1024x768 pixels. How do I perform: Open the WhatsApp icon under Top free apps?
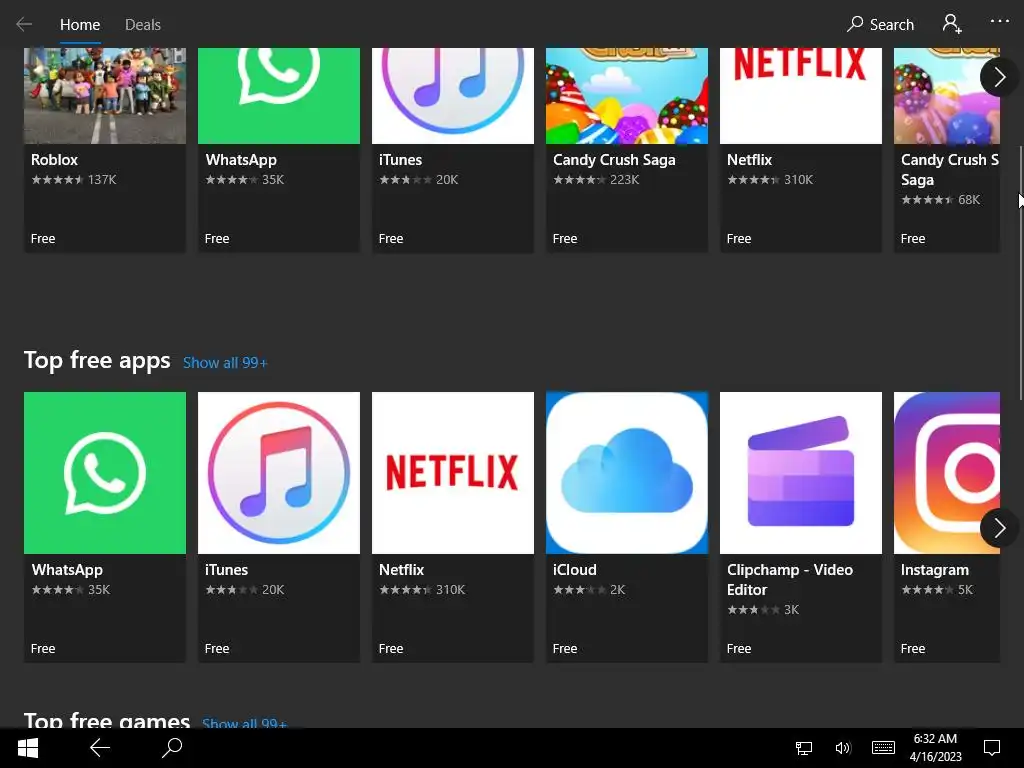[104, 473]
